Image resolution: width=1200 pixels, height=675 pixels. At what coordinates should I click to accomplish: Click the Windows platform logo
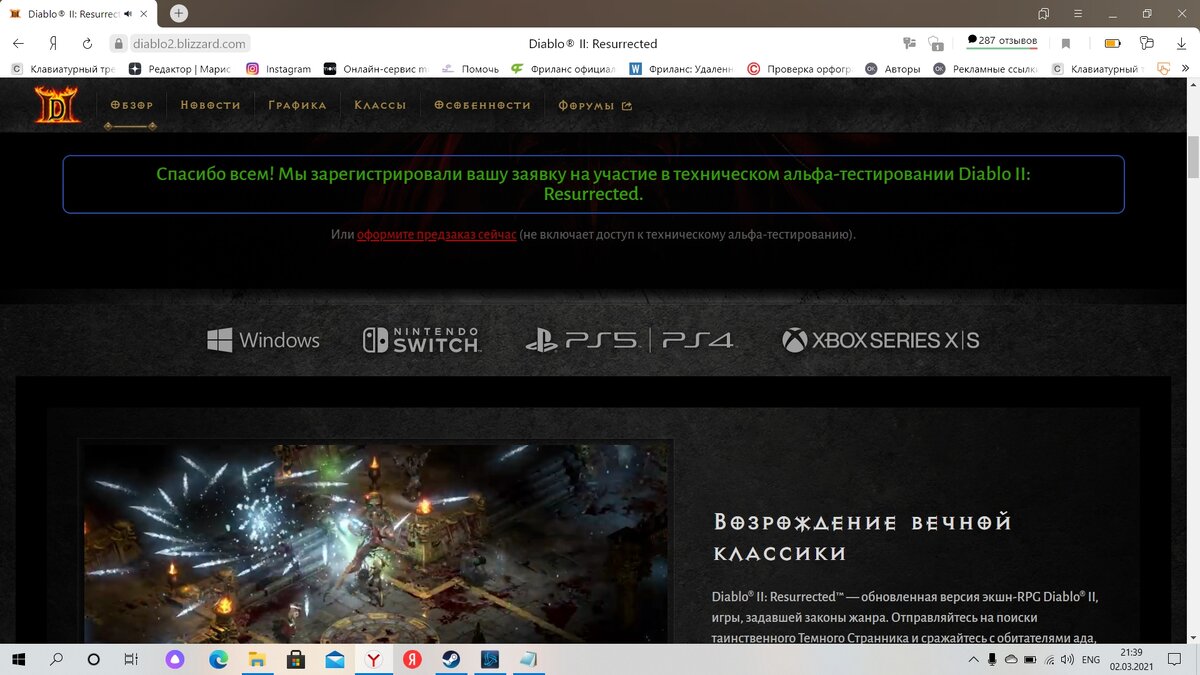pyautogui.click(x=263, y=340)
